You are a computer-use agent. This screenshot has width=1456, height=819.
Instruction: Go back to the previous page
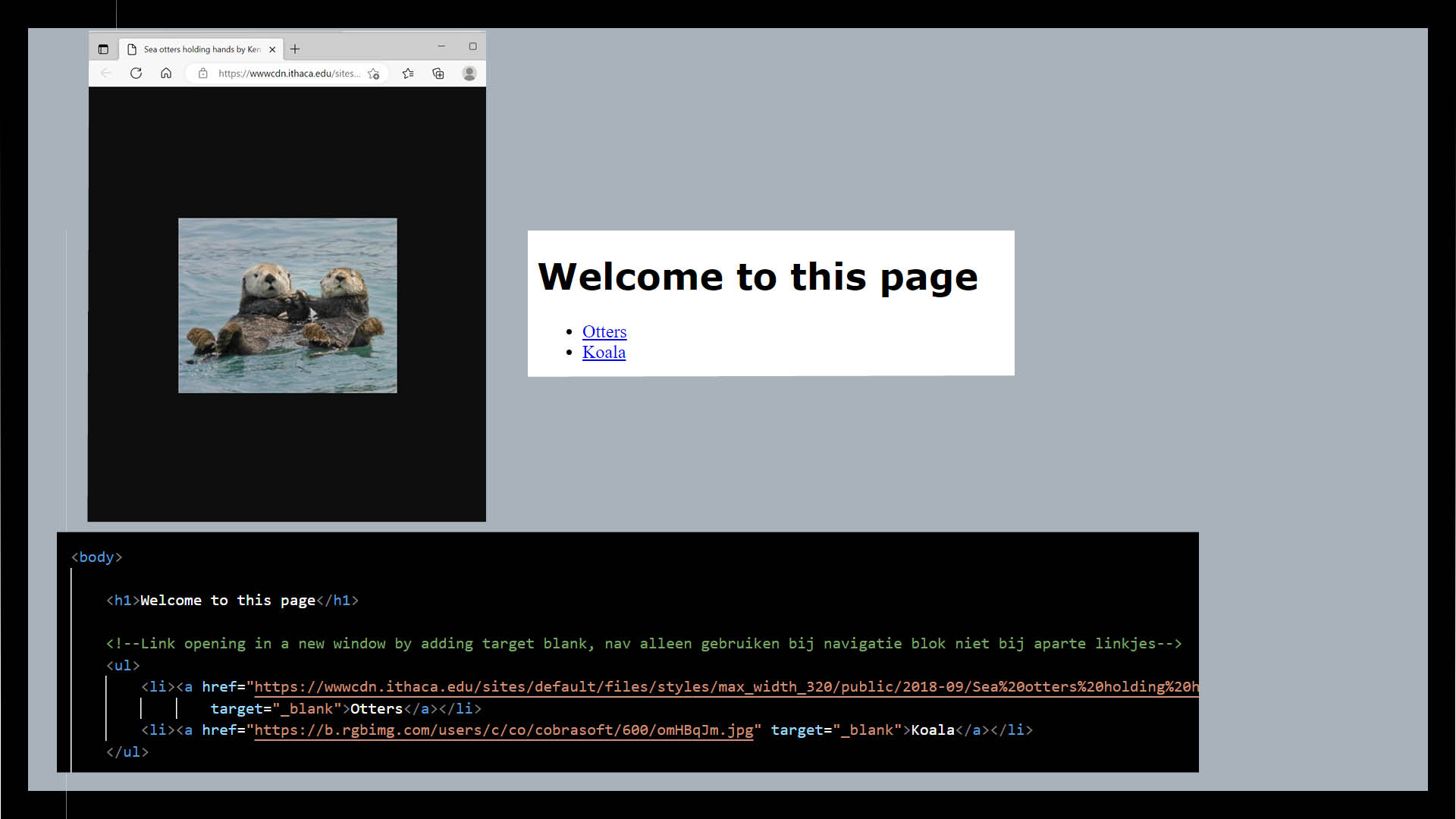click(105, 74)
